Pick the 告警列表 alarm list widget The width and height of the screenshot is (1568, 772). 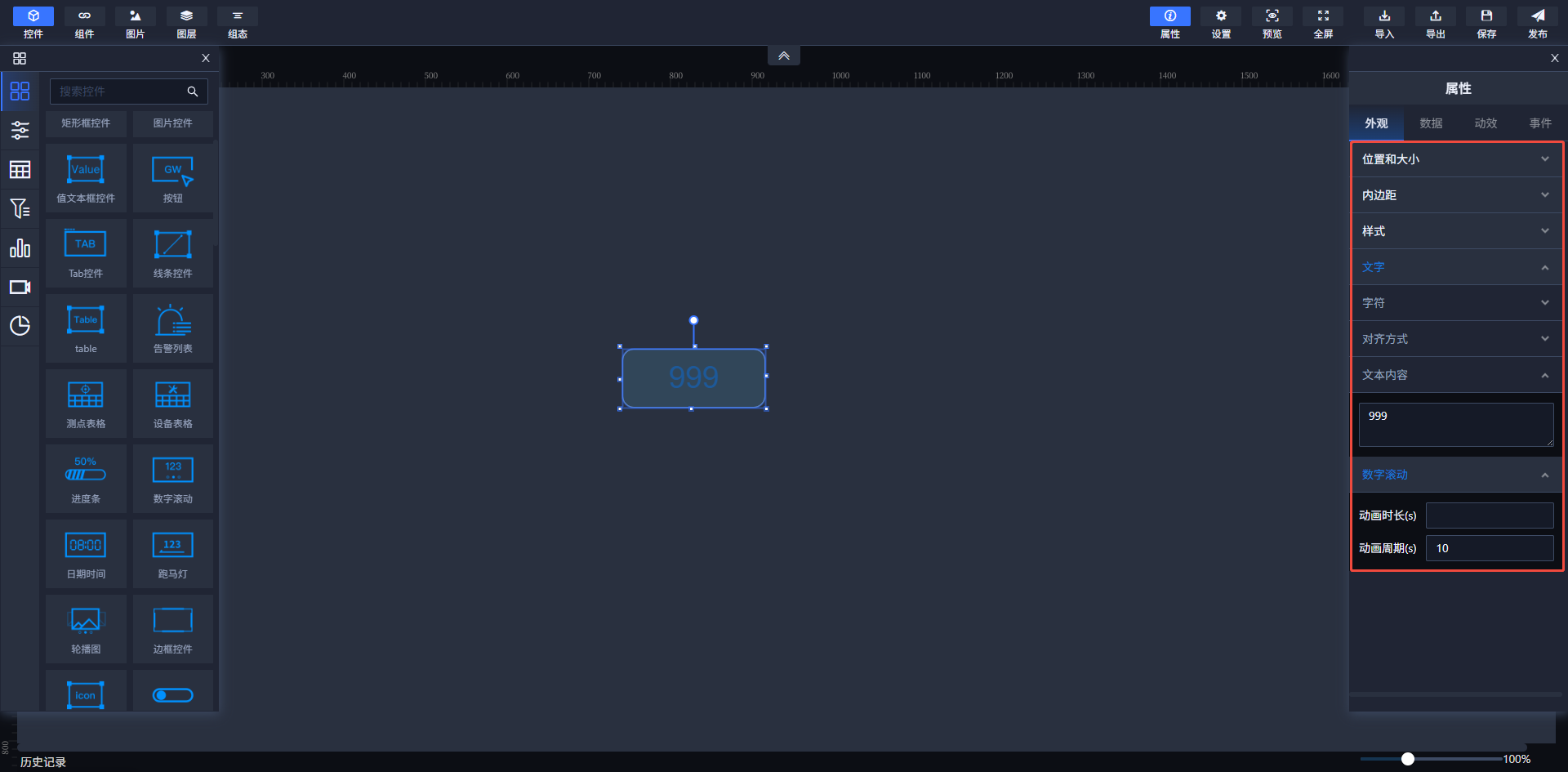pos(172,321)
